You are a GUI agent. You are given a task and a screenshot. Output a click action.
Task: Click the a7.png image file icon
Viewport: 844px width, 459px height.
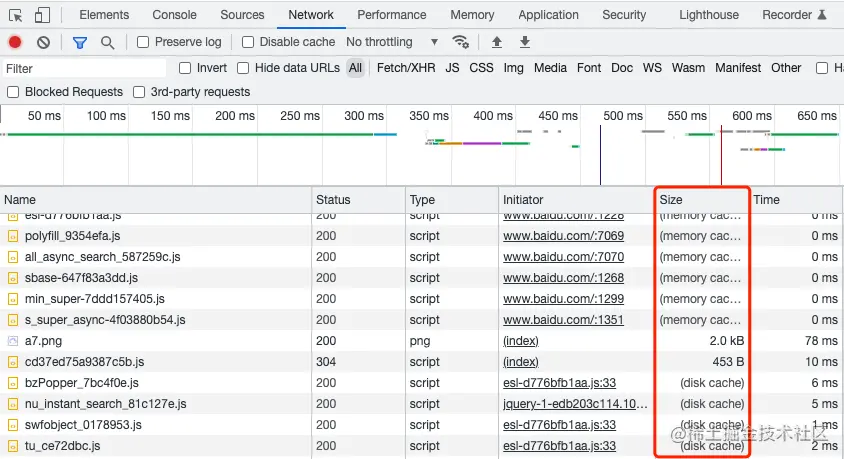[x=13, y=341]
